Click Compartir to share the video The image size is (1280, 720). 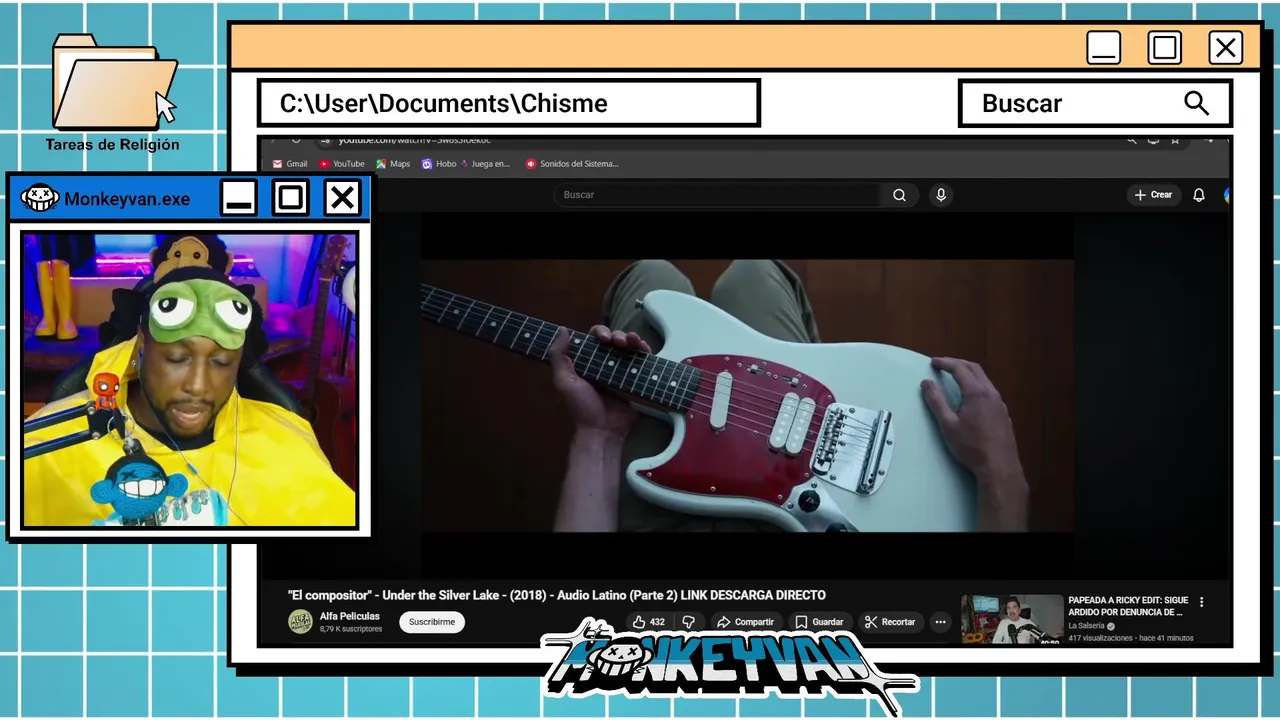tap(746, 622)
